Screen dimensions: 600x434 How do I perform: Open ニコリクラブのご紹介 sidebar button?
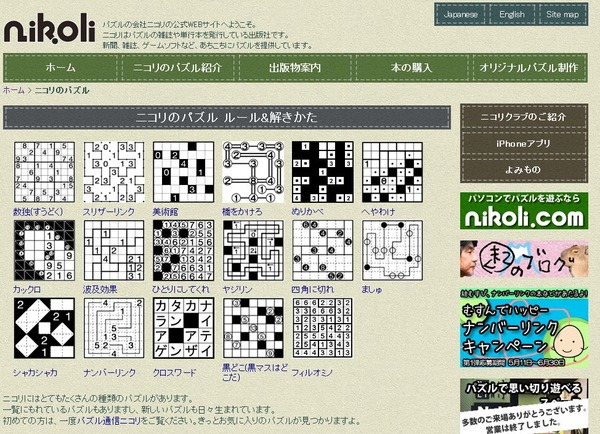click(x=523, y=117)
